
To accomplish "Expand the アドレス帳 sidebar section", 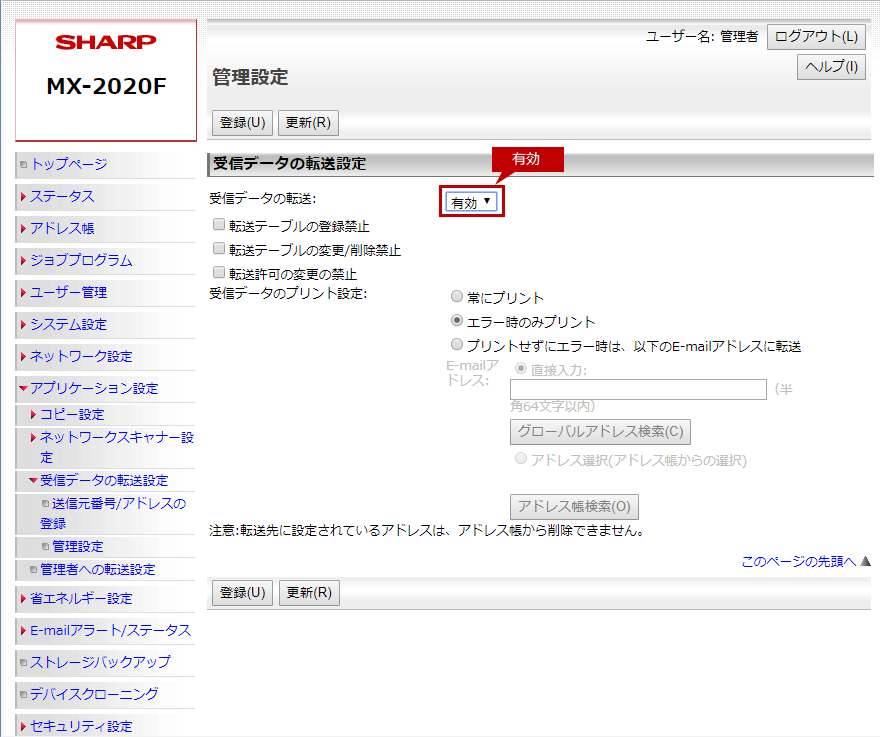I will 62,228.
